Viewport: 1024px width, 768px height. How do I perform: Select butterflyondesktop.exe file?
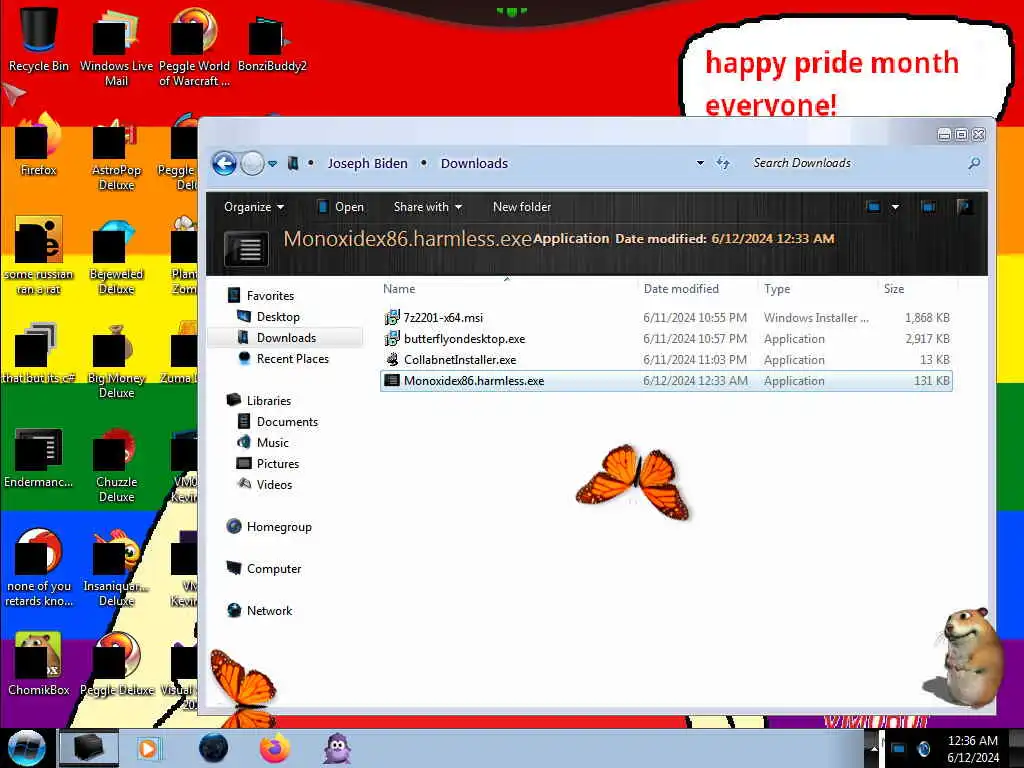click(x=666, y=339)
